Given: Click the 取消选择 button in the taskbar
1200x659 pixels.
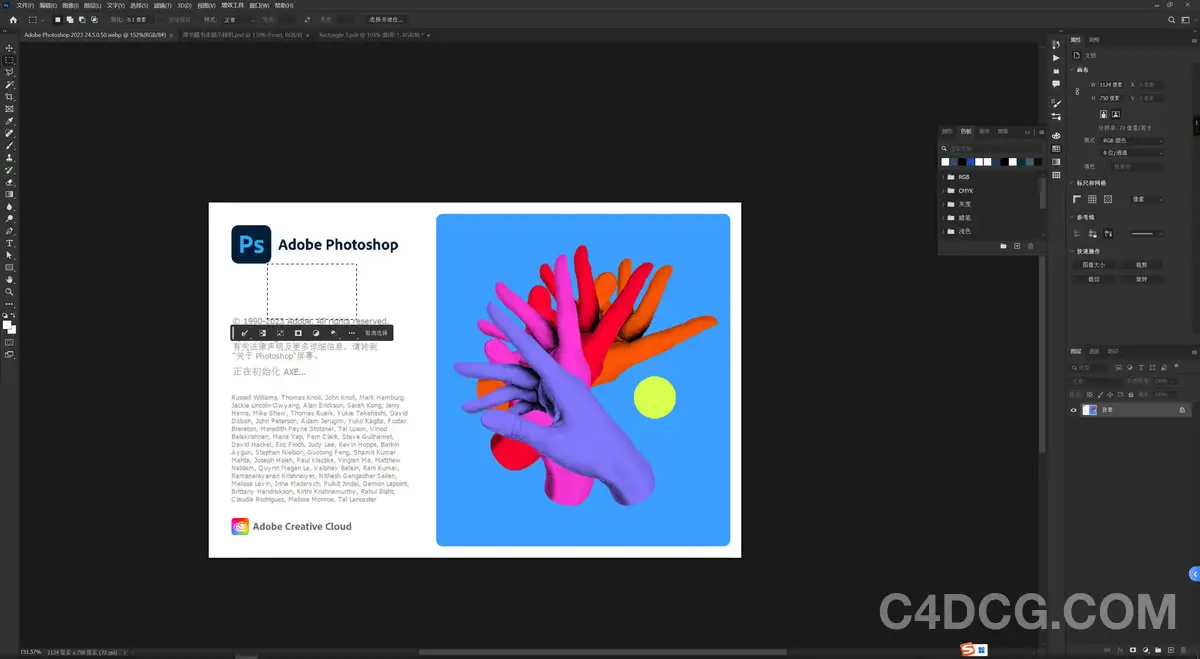Looking at the screenshot, I should pos(375,332).
